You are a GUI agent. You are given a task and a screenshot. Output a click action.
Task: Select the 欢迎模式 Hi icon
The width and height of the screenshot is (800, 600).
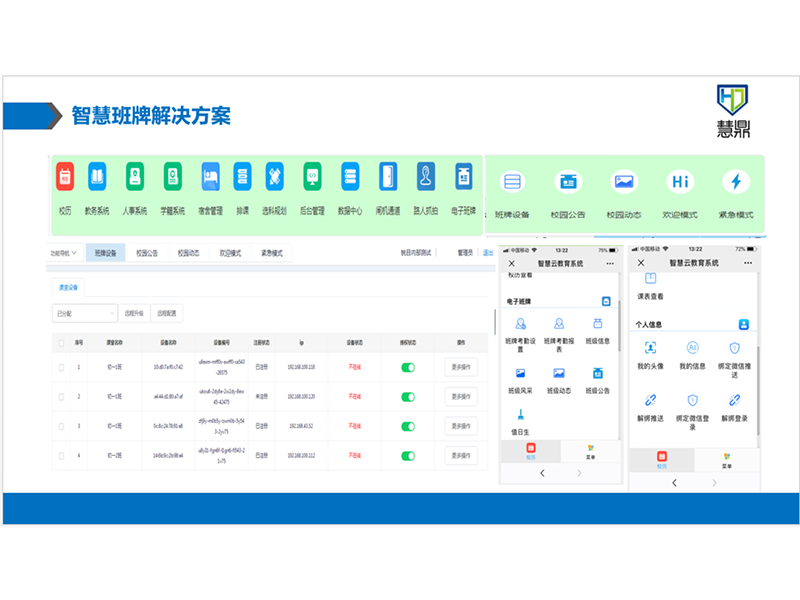click(680, 182)
